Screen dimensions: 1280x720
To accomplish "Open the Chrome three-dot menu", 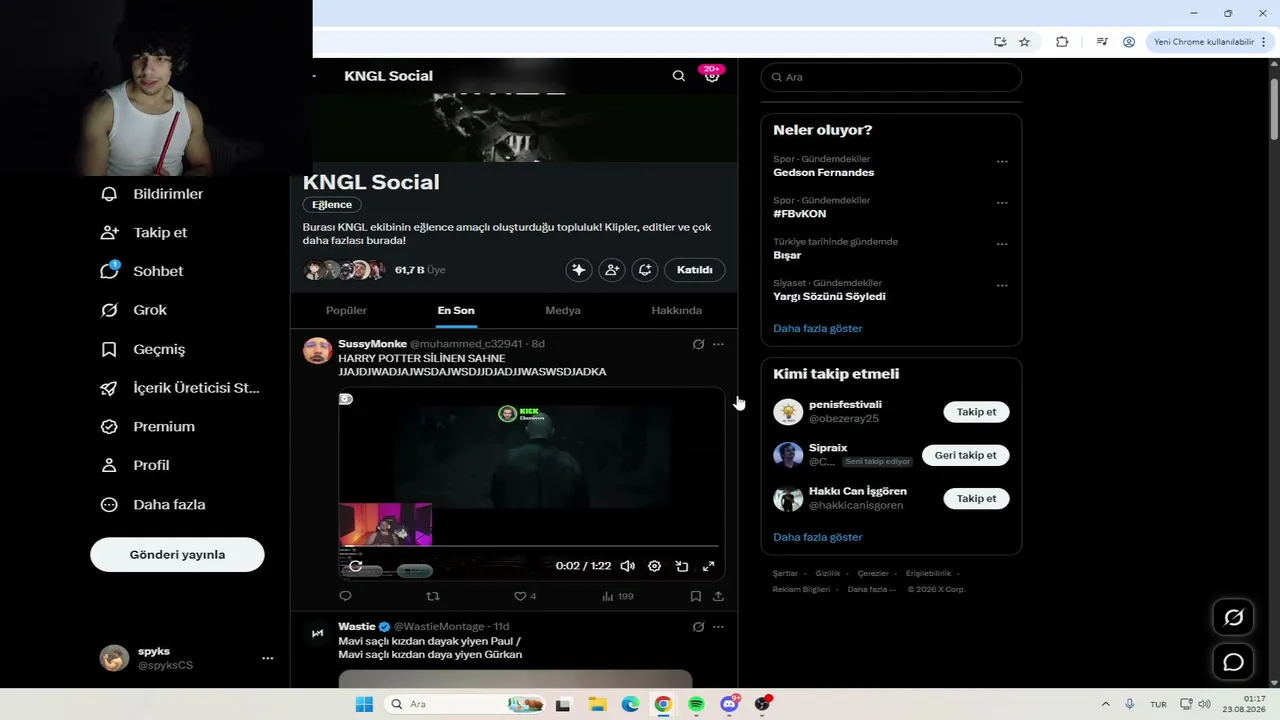I will click(x=1264, y=42).
